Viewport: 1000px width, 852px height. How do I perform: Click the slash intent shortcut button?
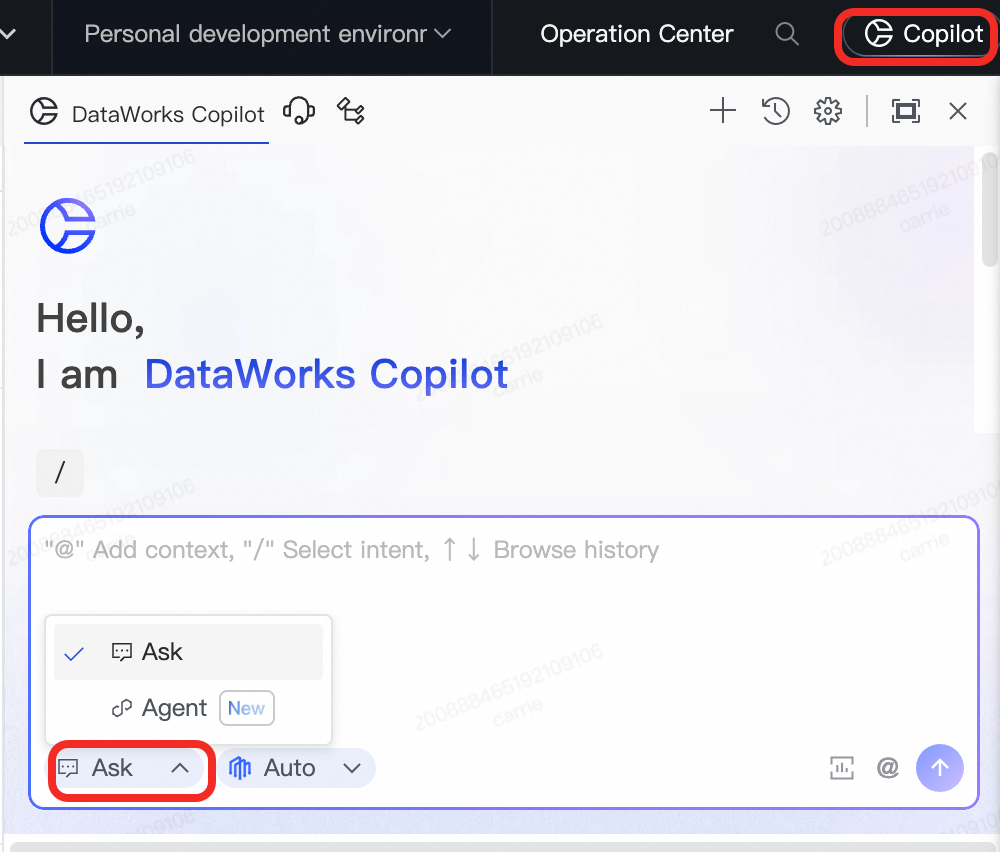click(x=60, y=473)
